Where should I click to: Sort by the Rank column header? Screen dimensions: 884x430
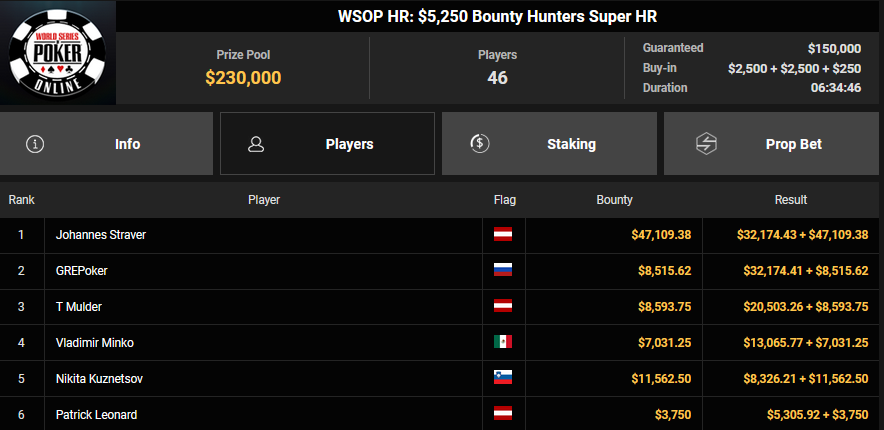point(22,200)
